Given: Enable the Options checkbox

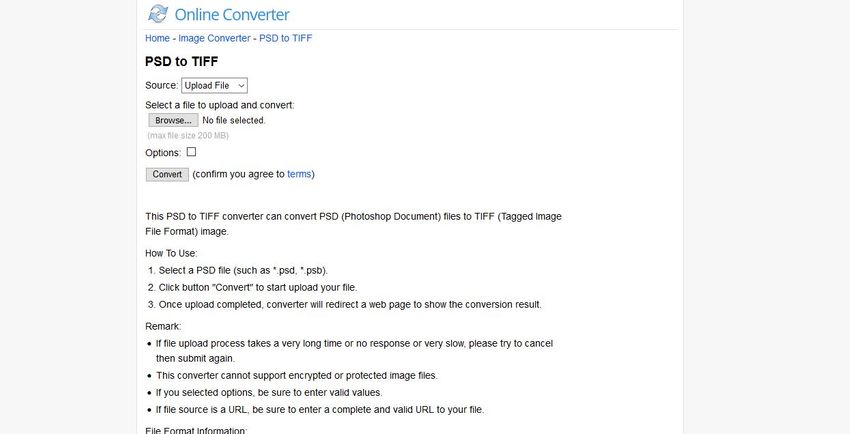Looking at the screenshot, I should [191, 152].
